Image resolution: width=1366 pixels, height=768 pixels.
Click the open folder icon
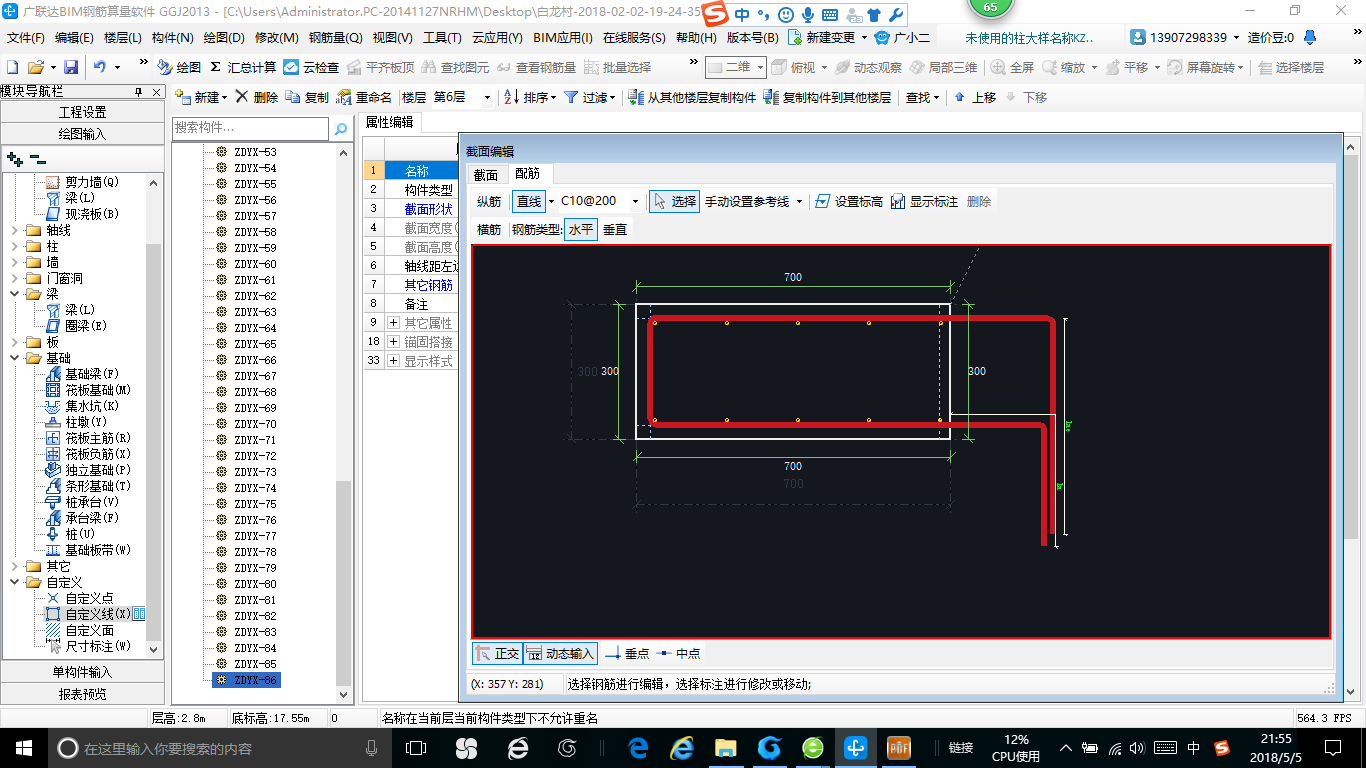[x=35, y=67]
